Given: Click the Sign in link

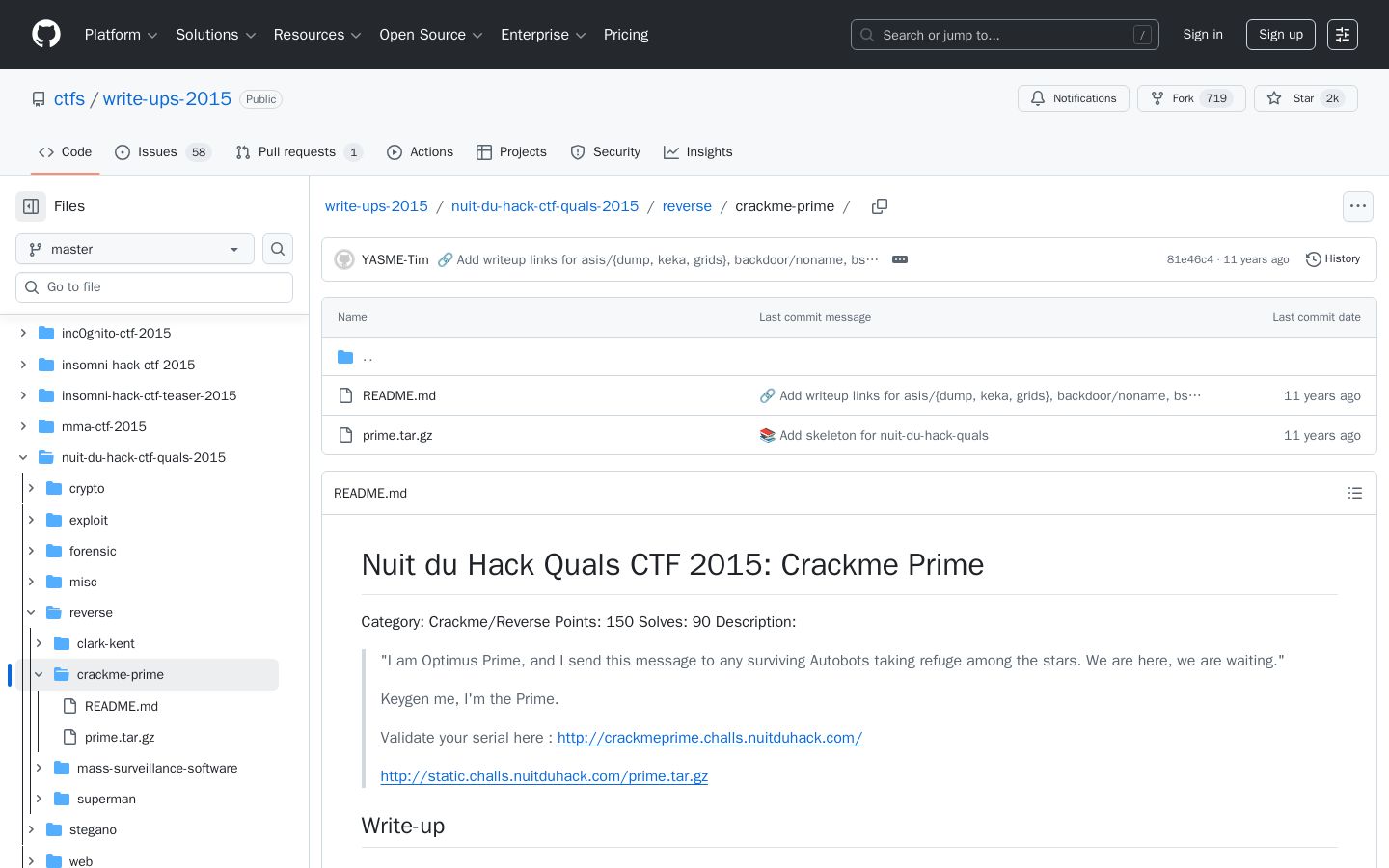Looking at the screenshot, I should click(x=1203, y=35).
